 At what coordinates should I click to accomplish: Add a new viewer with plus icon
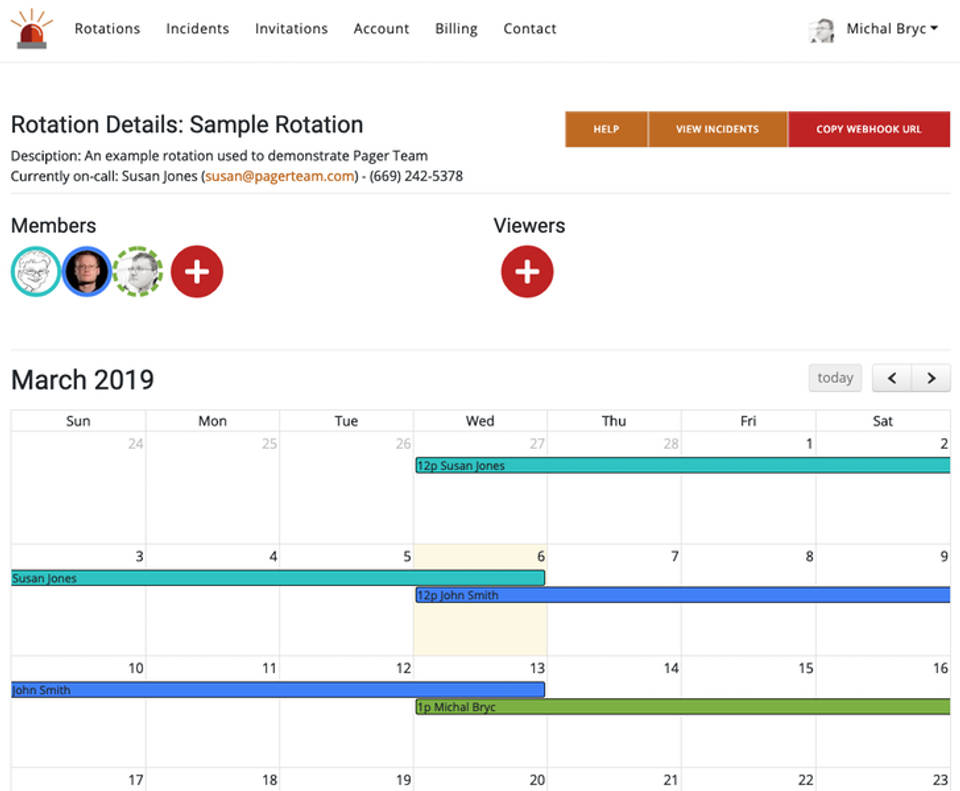coord(527,272)
